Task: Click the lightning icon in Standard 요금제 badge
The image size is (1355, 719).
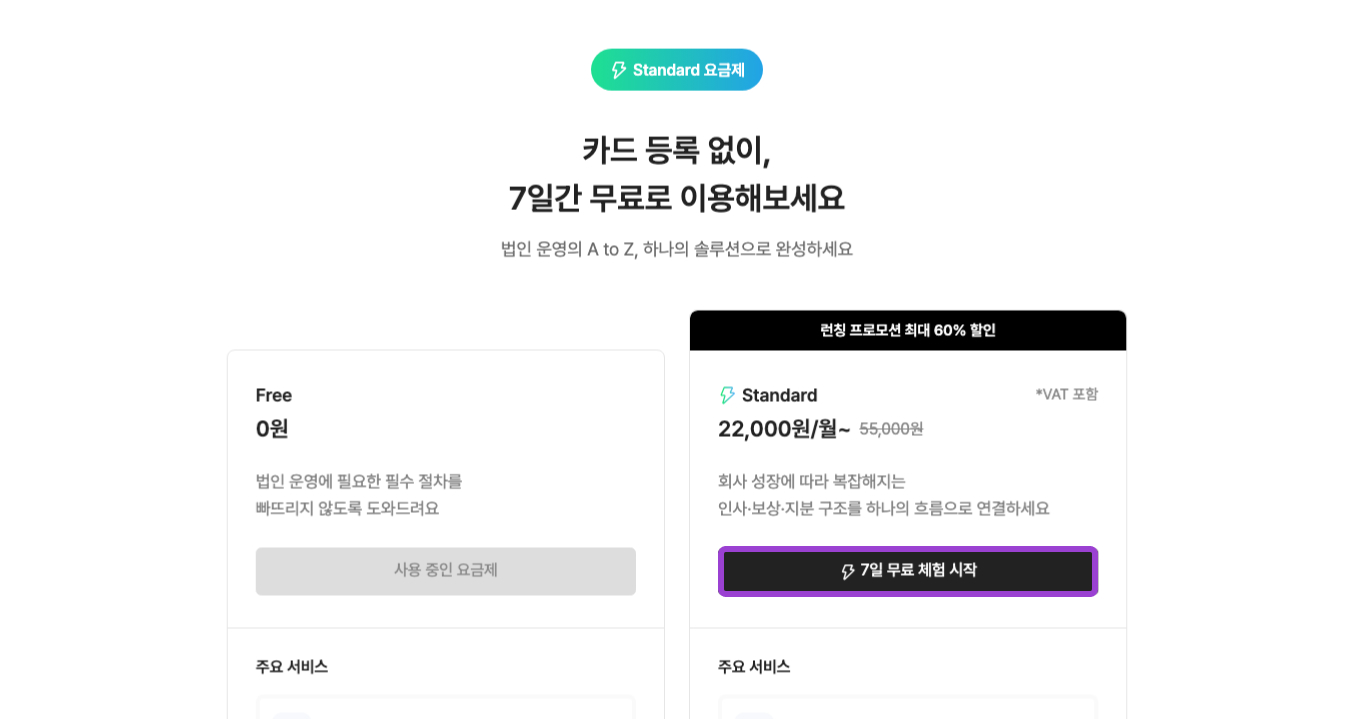Action: click(618, 70)
